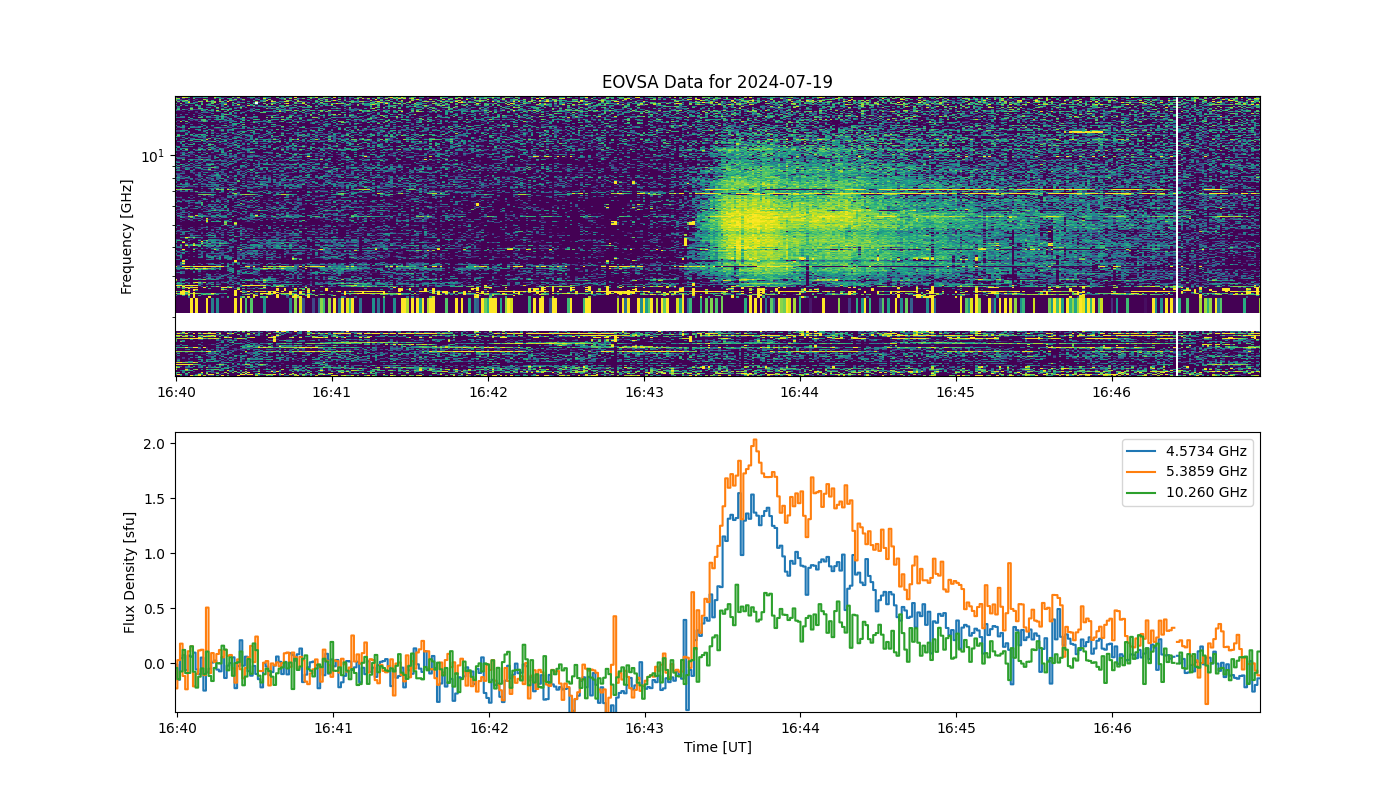Click the 'Frequency [GHz]' axis label
Viewport: 1400px width, 800px height.
pos(127,237)
